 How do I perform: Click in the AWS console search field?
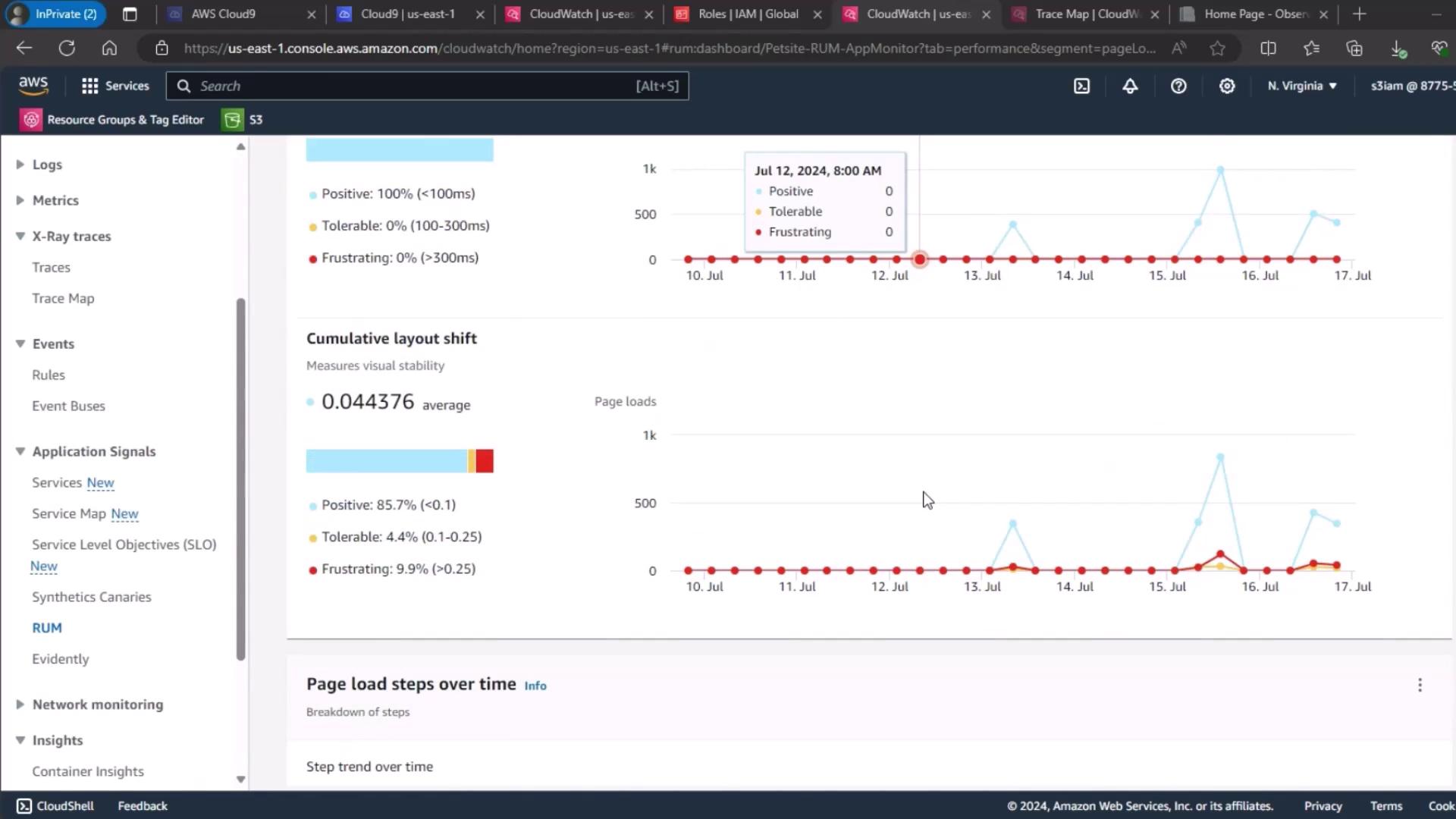click(428, 86)
